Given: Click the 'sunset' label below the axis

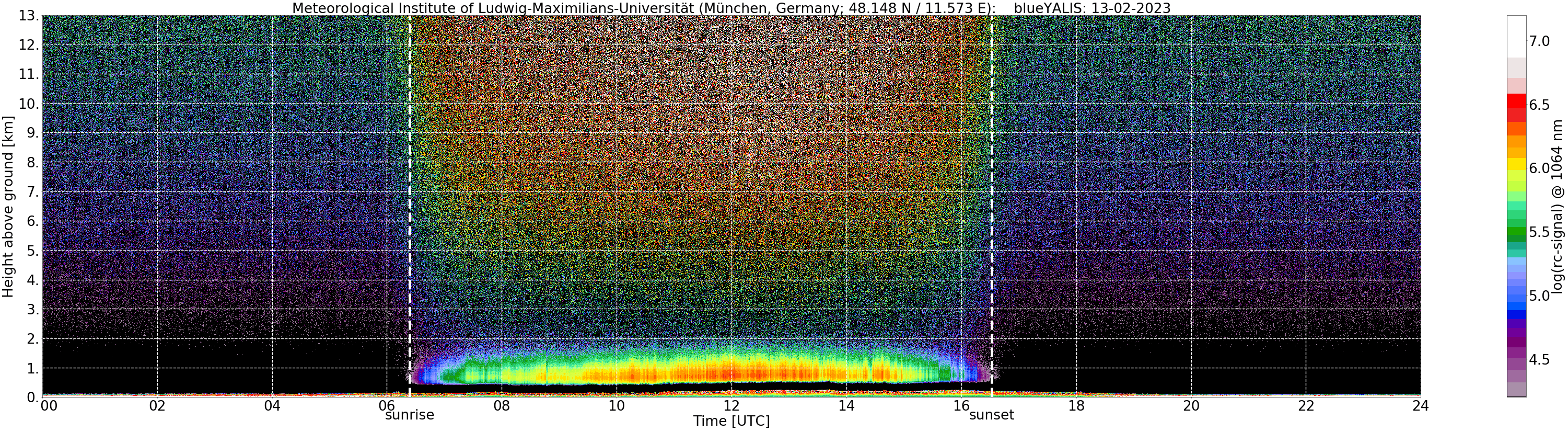Looking at the screenshot, I should 992,415.
